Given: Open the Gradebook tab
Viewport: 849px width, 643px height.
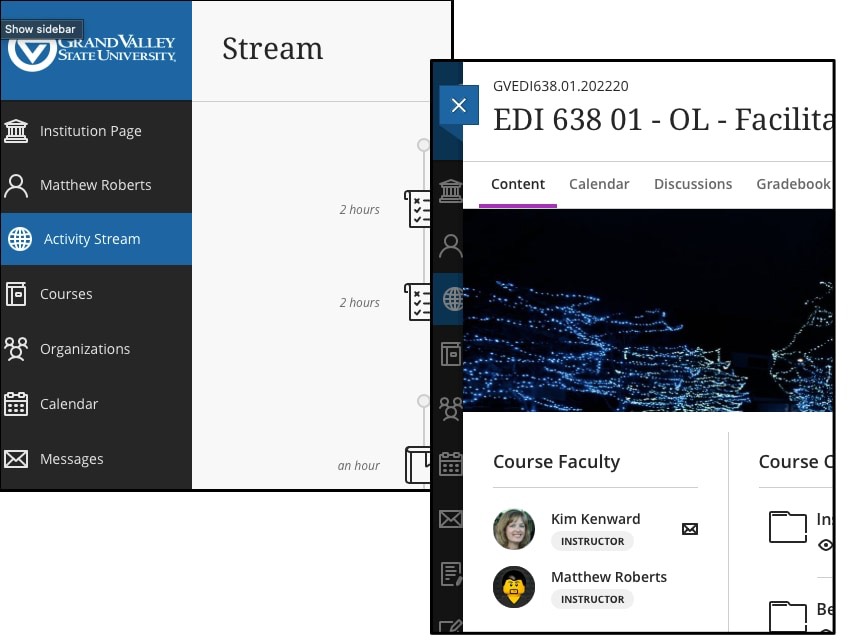Looking at the screenshot, I should (x=793, y=184).
